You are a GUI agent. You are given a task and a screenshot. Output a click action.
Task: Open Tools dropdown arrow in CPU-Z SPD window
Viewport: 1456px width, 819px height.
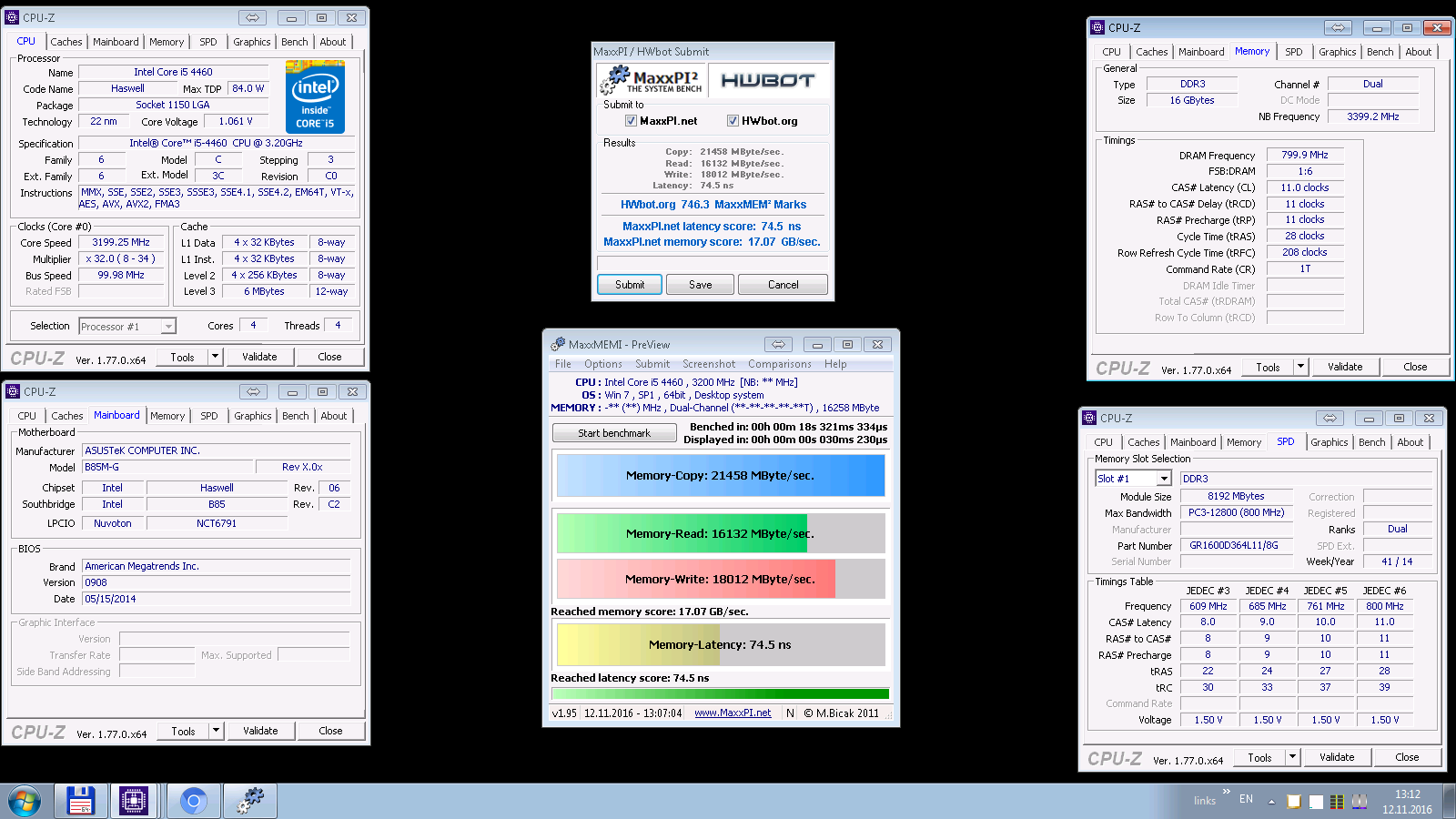1292,757
